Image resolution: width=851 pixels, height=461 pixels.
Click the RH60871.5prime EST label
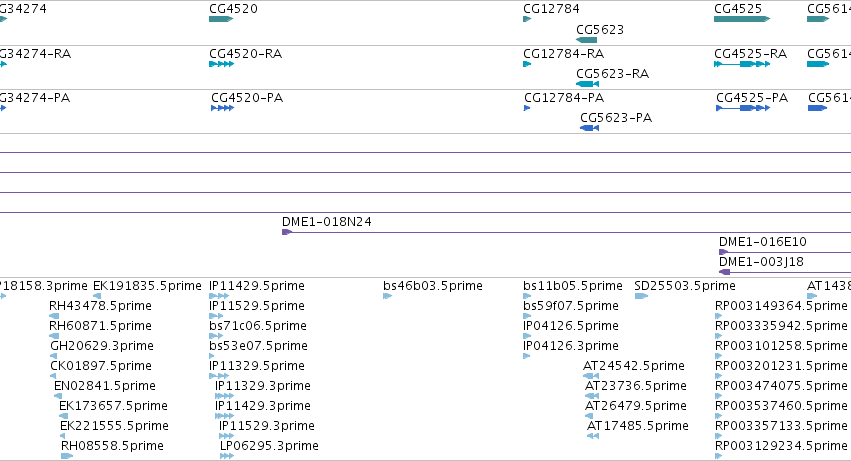coord(100,326)
